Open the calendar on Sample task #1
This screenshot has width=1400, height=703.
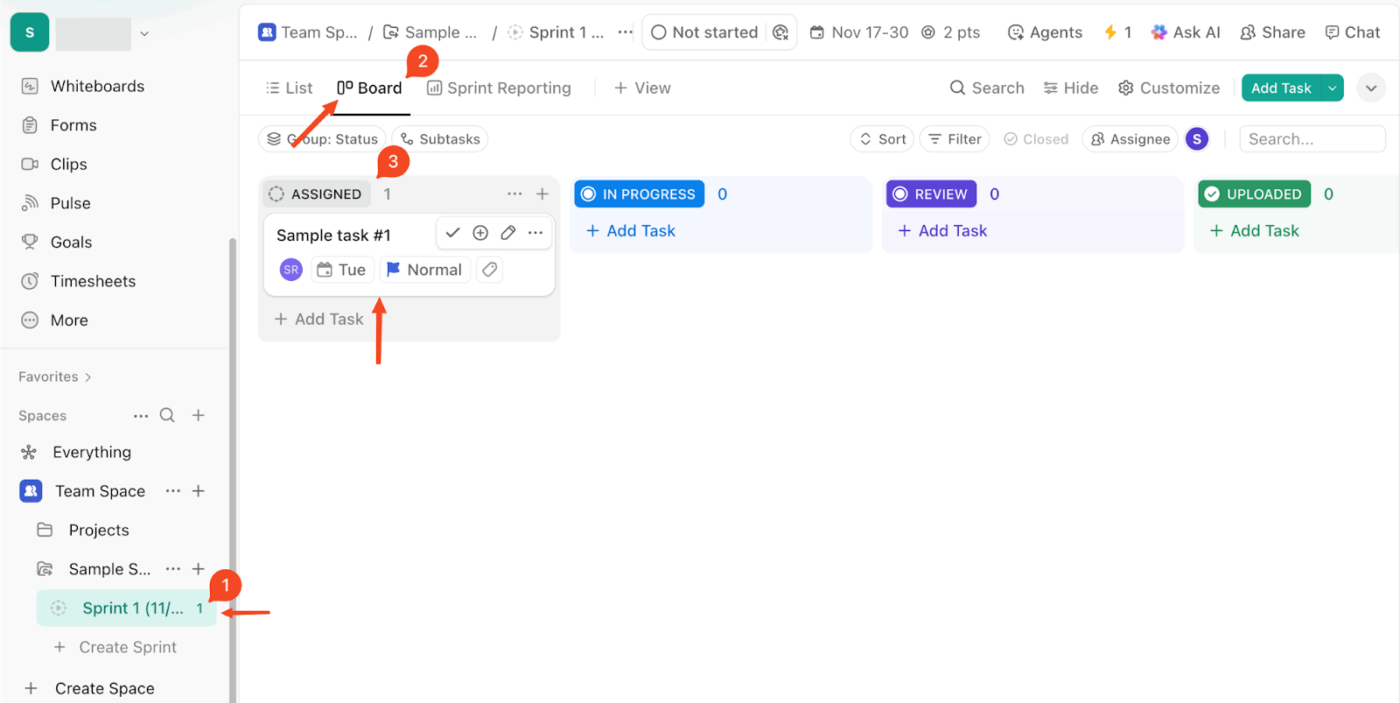pyautogui.click(x=342, y=269)
